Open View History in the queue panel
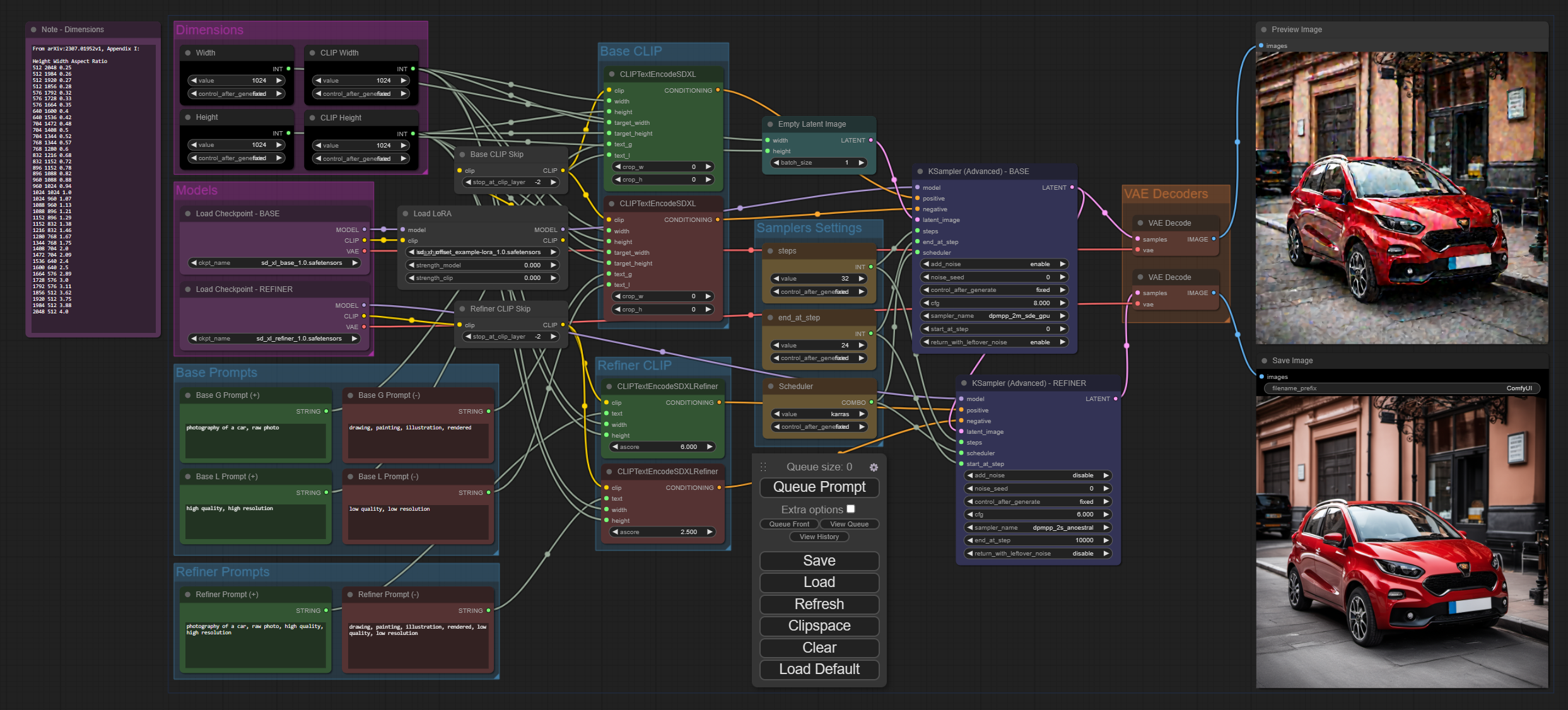This screenshot has height=710, width=1568. (x=819, y=537)
